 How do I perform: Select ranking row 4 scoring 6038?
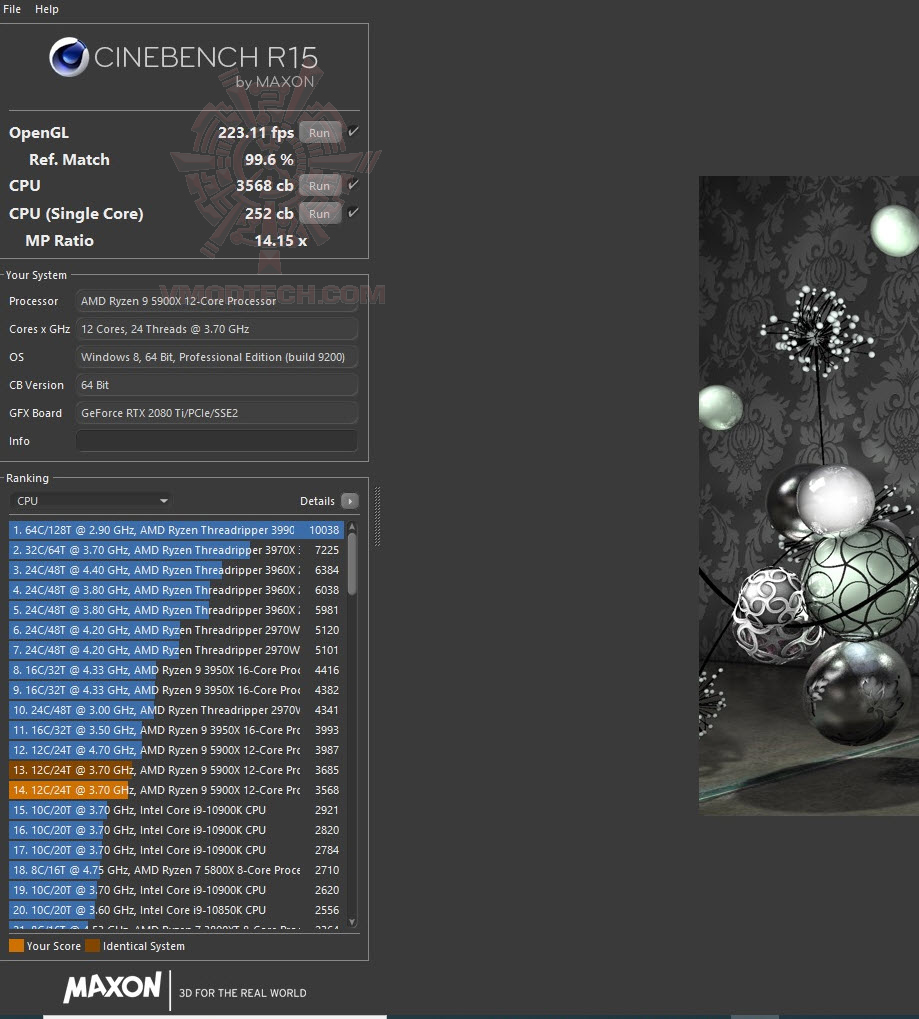(176, 590)
